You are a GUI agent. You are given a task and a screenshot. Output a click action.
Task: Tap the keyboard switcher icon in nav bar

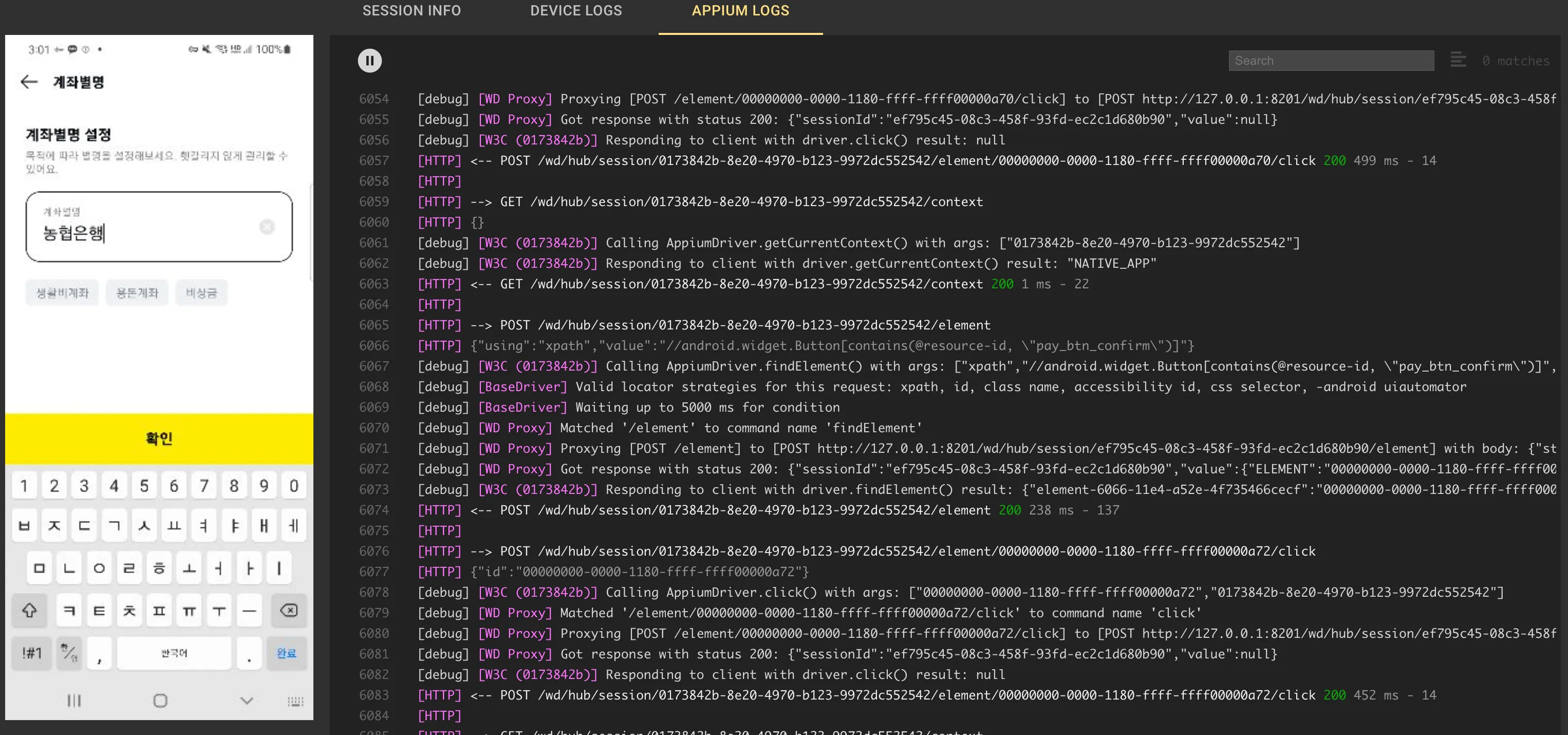pos(295,702)
